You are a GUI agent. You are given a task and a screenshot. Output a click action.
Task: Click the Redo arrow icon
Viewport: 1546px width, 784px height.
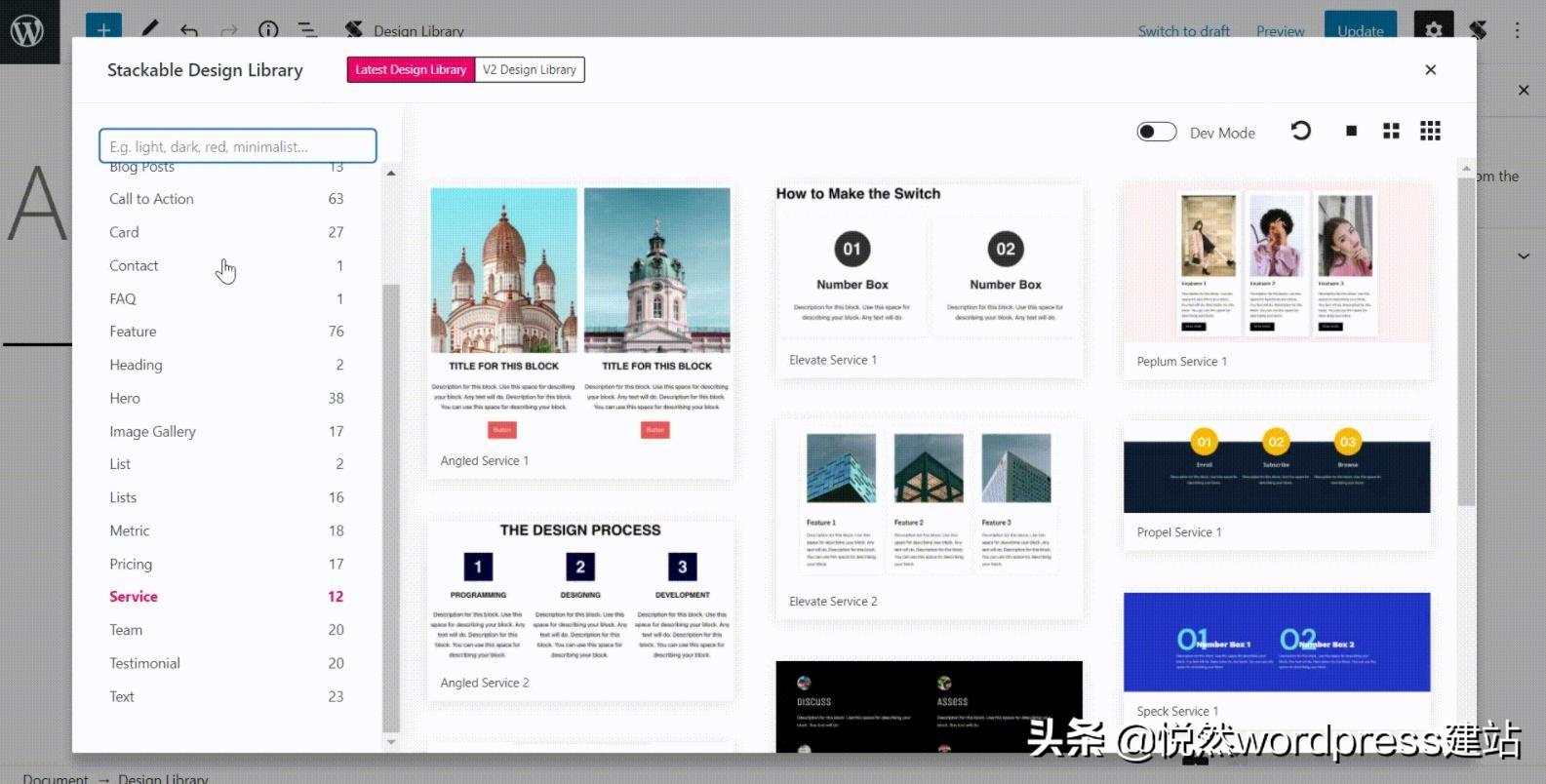(x=229, y=31)
